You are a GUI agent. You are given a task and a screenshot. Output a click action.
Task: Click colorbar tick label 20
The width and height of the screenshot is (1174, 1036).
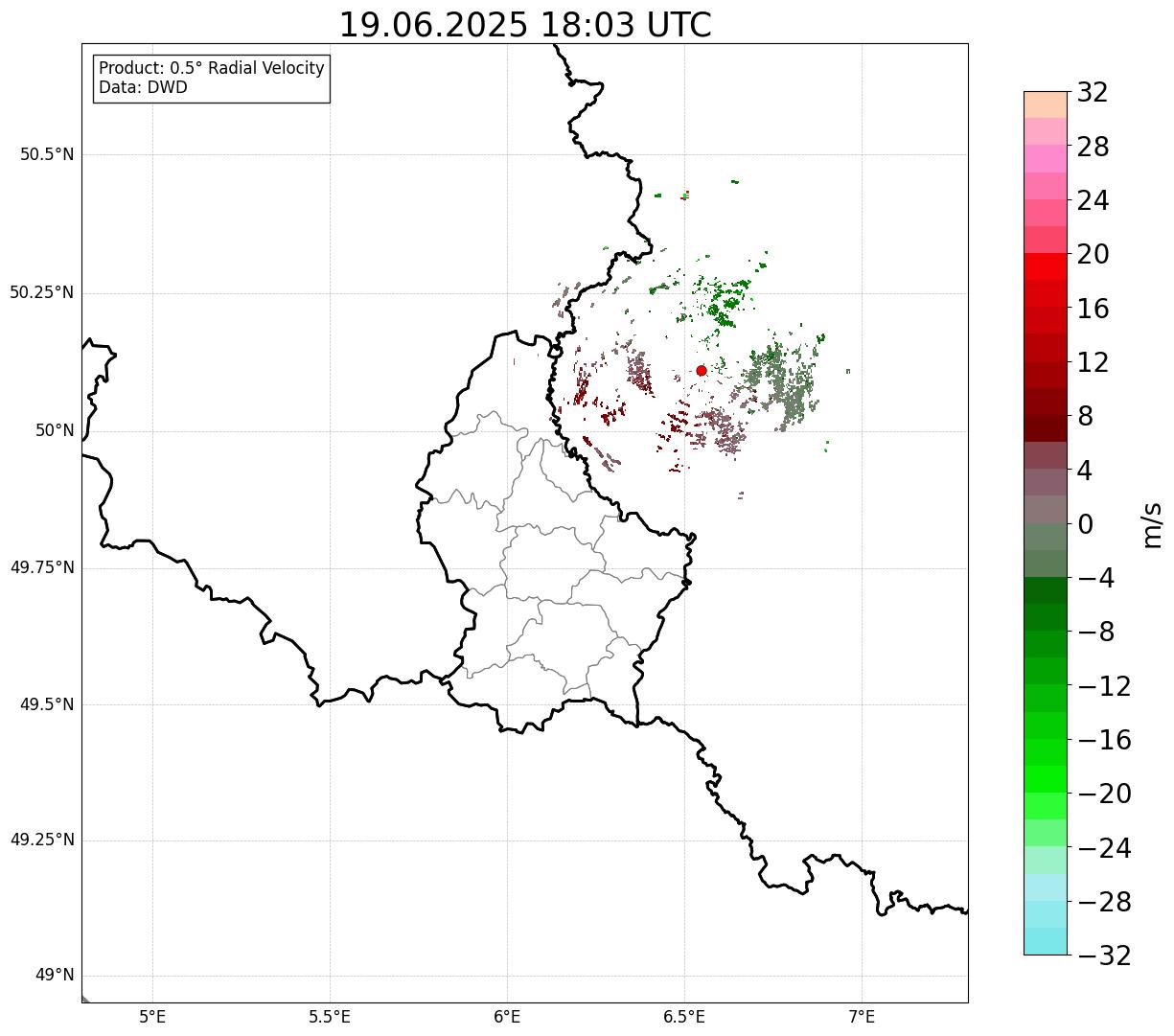1093,255
